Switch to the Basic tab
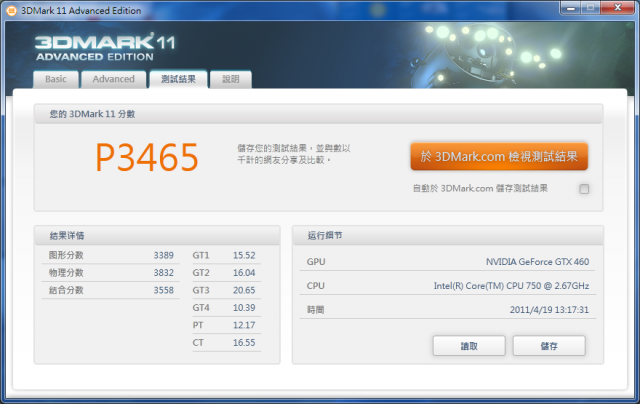The height and width of the screenshot is (404, 640). [56, 79]
